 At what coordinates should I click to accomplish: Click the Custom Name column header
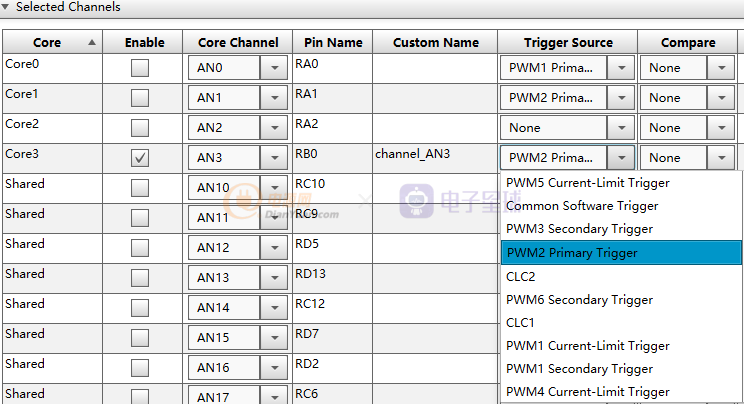pos(435,42)
